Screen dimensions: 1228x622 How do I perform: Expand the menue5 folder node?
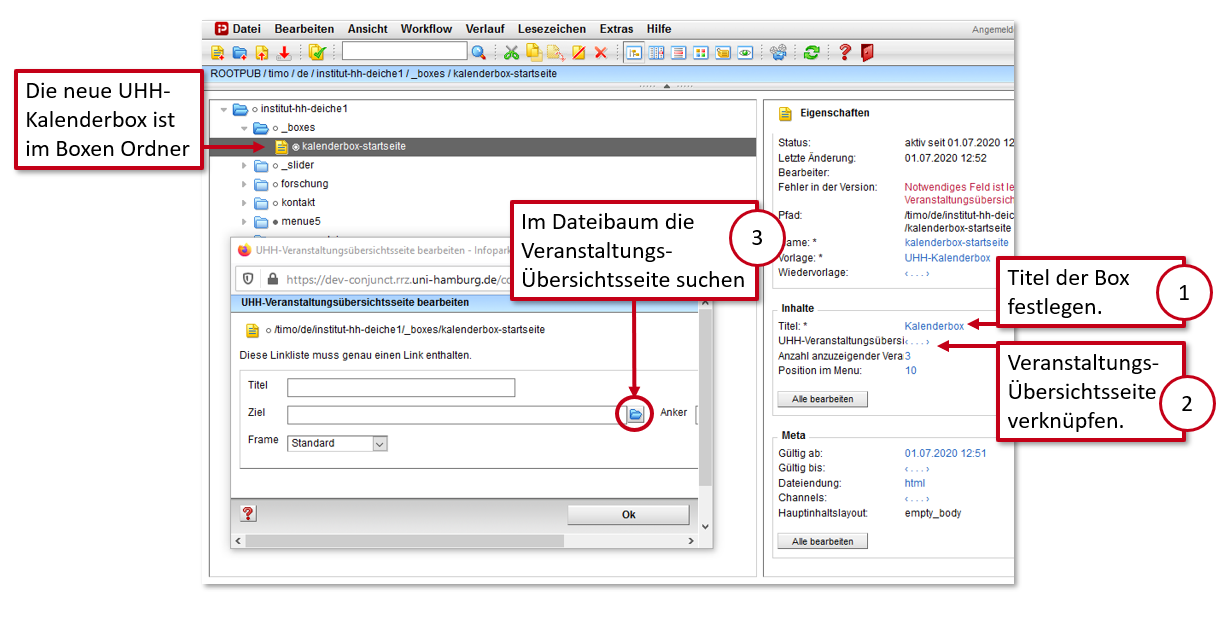(244, 221)
